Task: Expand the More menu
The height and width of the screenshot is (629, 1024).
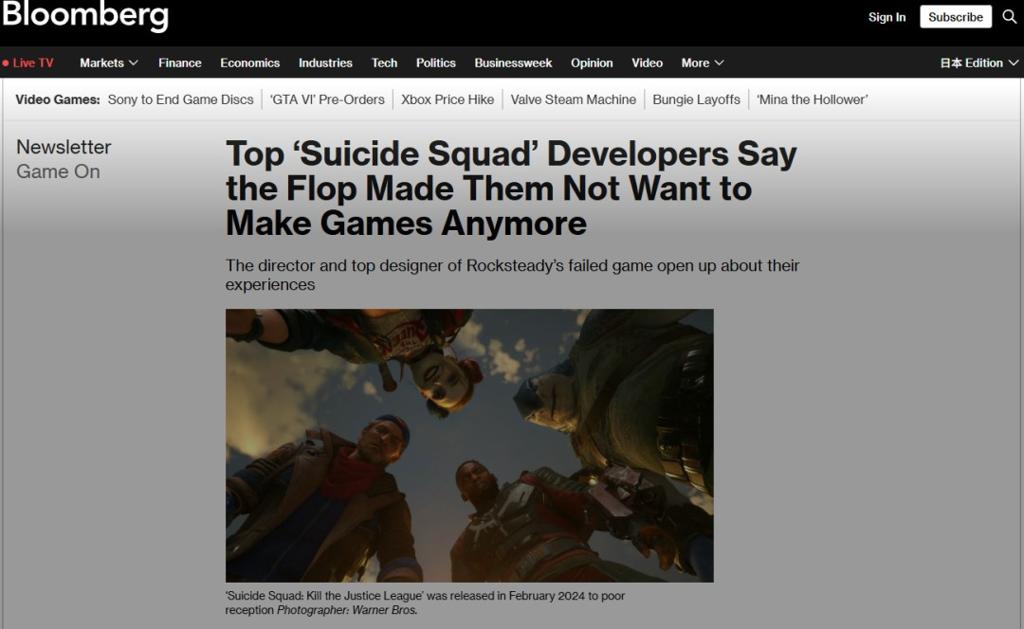Action: (703, 63)
